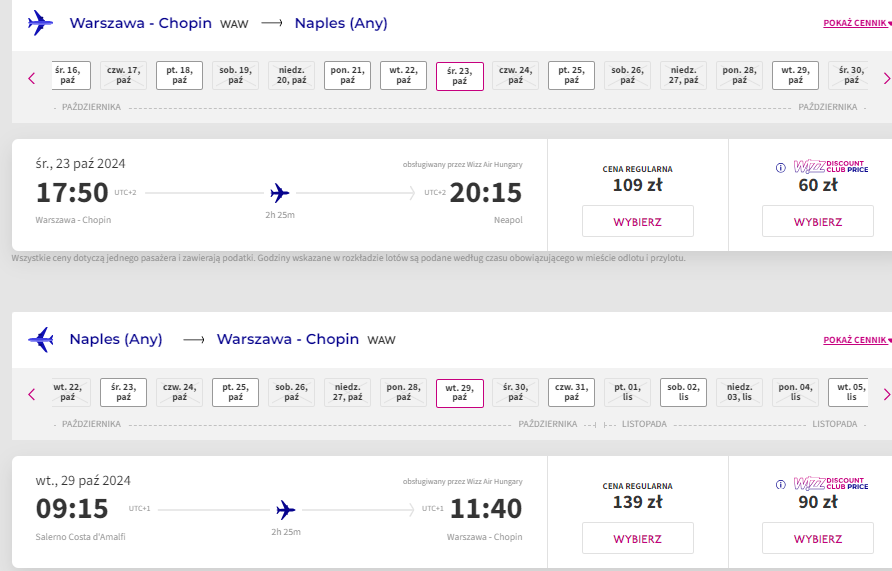Expand return POKAŻ CENNIK price list
Screen dimensions: 892x571
(x=857, y=340)
